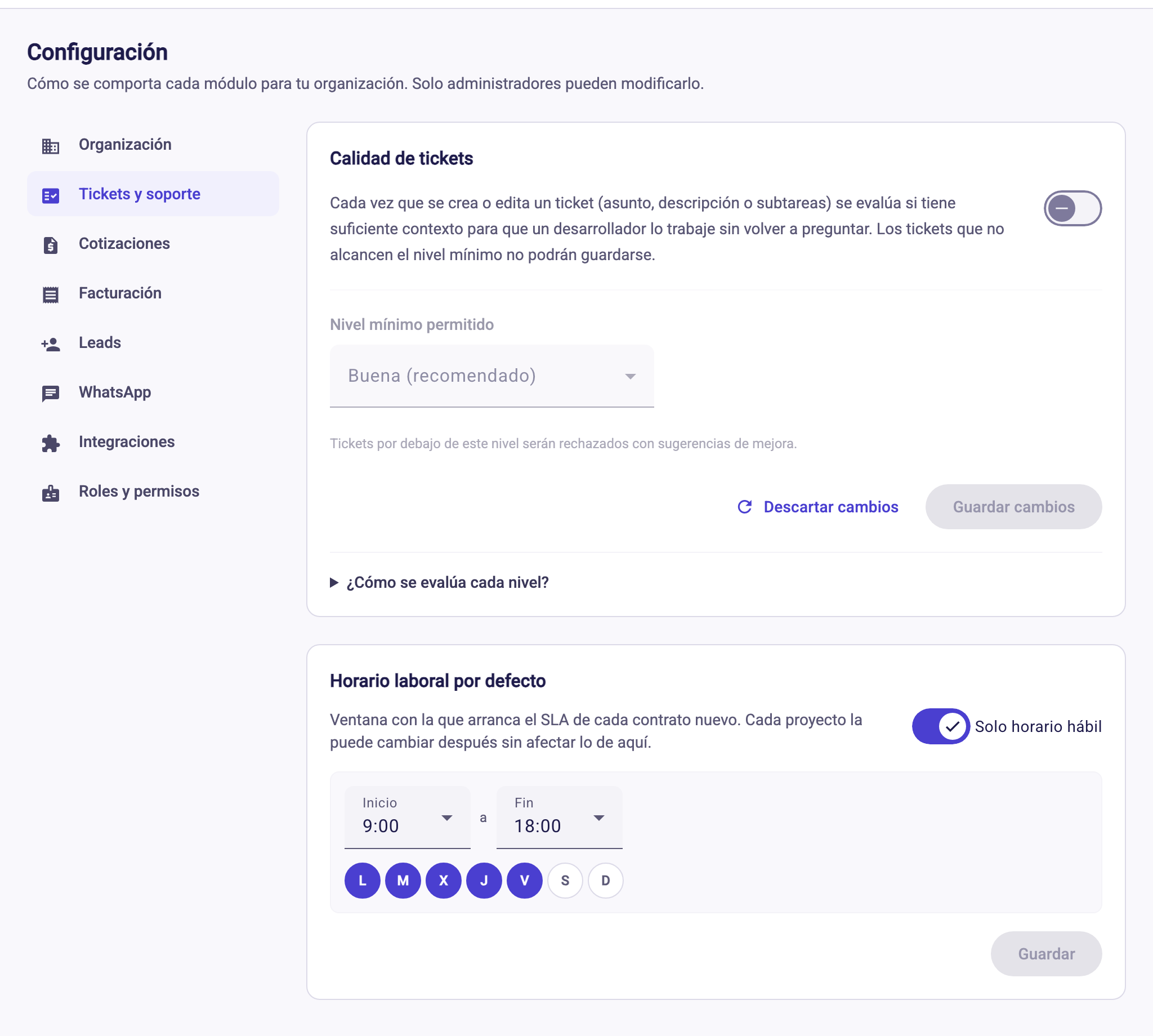Toggle the Wednesday (X) day chip
Image resolution: width=1153 pixels, height=1036 pixels.
[x=443, y=881]
